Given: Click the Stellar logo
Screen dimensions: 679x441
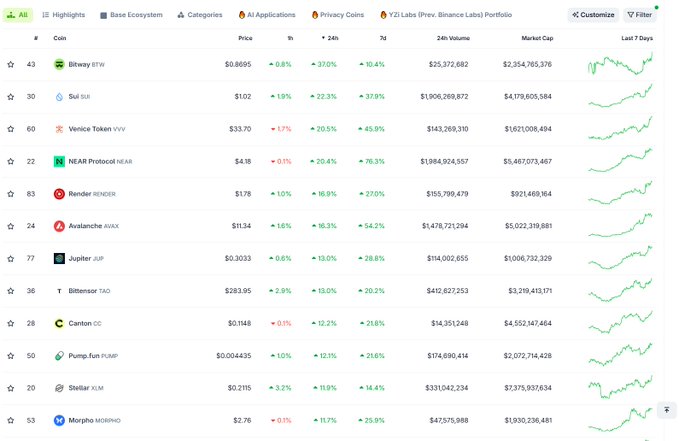Looking at the screenshot, I should (x=59, y=388).
